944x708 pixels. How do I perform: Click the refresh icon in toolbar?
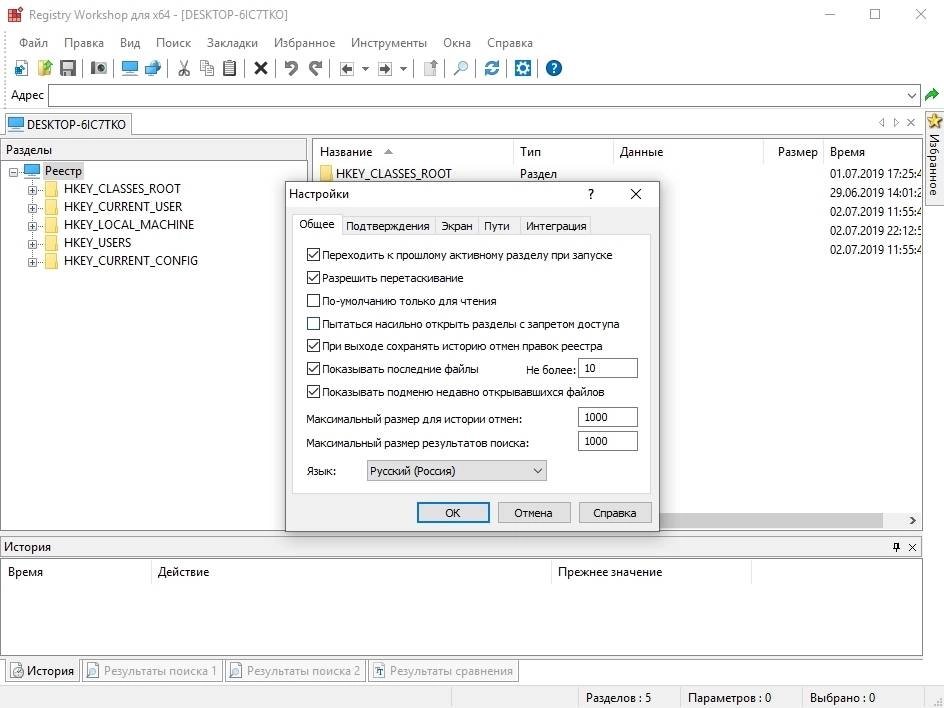pyautogui.click(x=492, y=68)
